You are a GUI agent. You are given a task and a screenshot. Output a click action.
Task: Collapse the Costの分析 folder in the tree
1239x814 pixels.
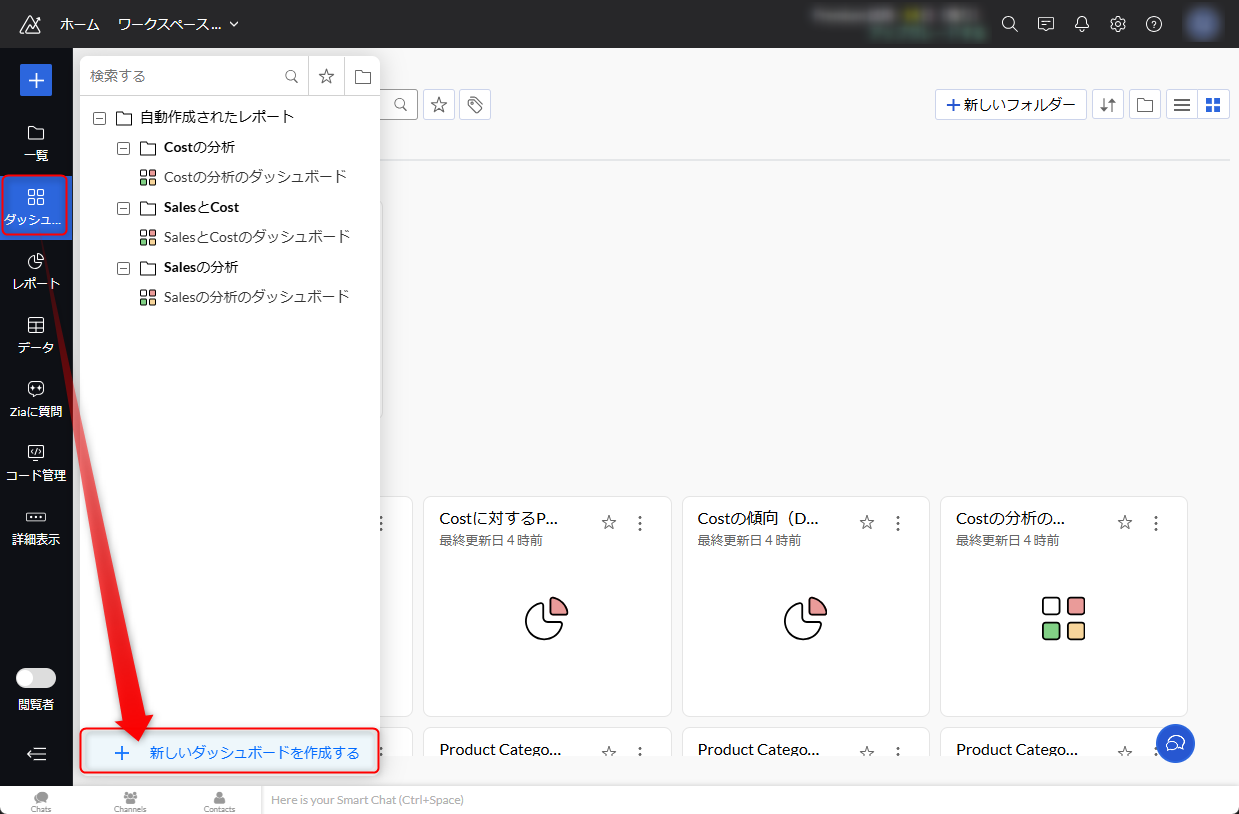pyautogui.click(x=123, y=147)
